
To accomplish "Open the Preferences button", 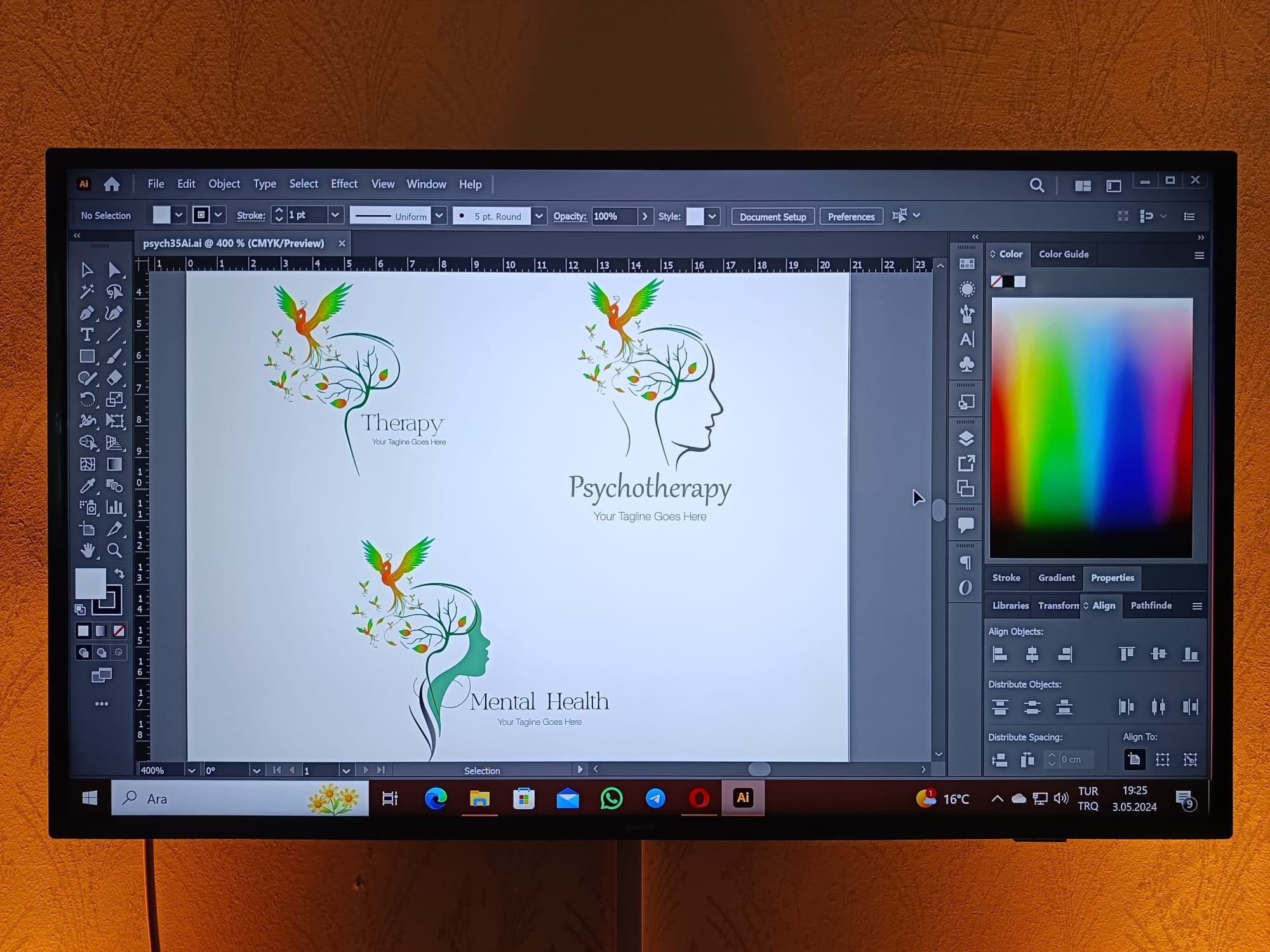I will click(x=851, y=216).
